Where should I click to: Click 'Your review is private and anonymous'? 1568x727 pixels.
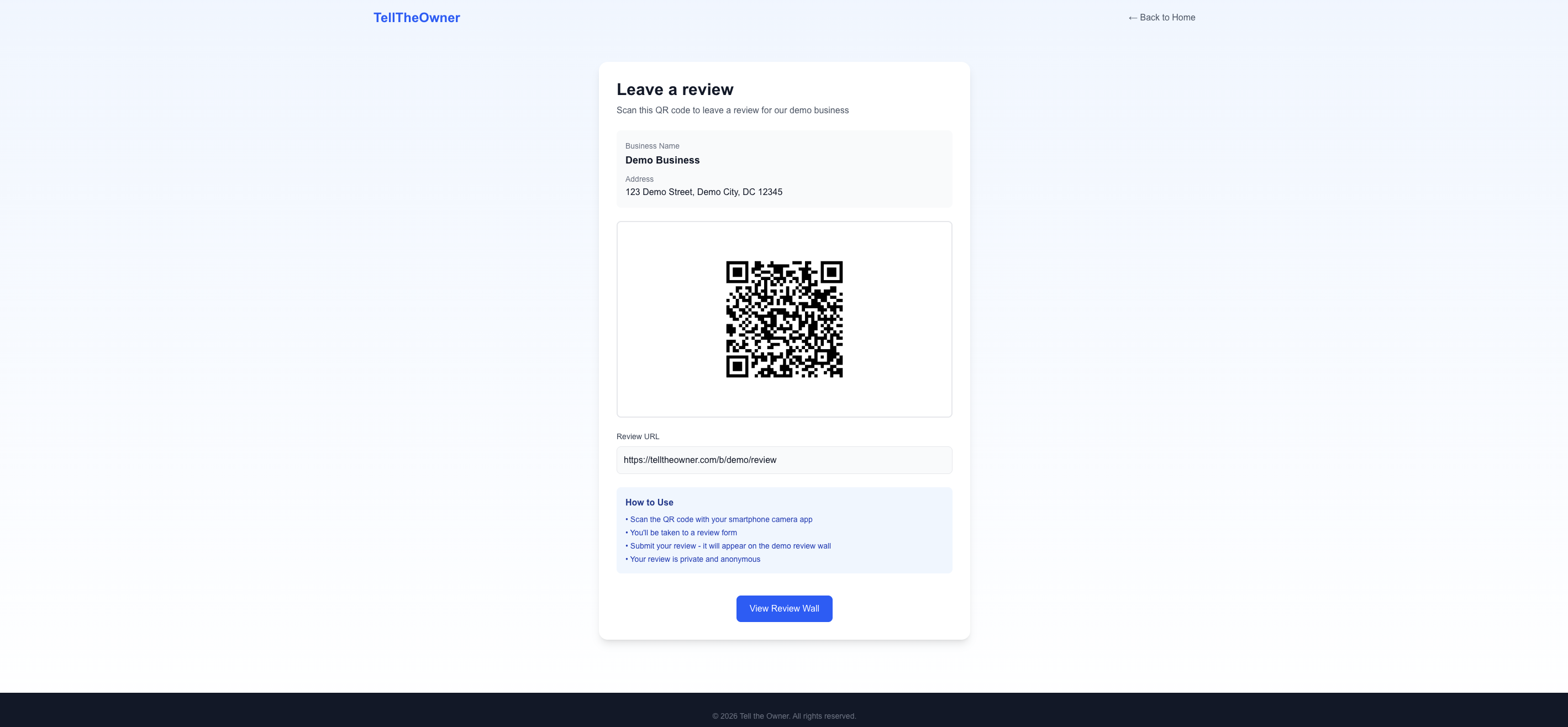pos(693,560)
